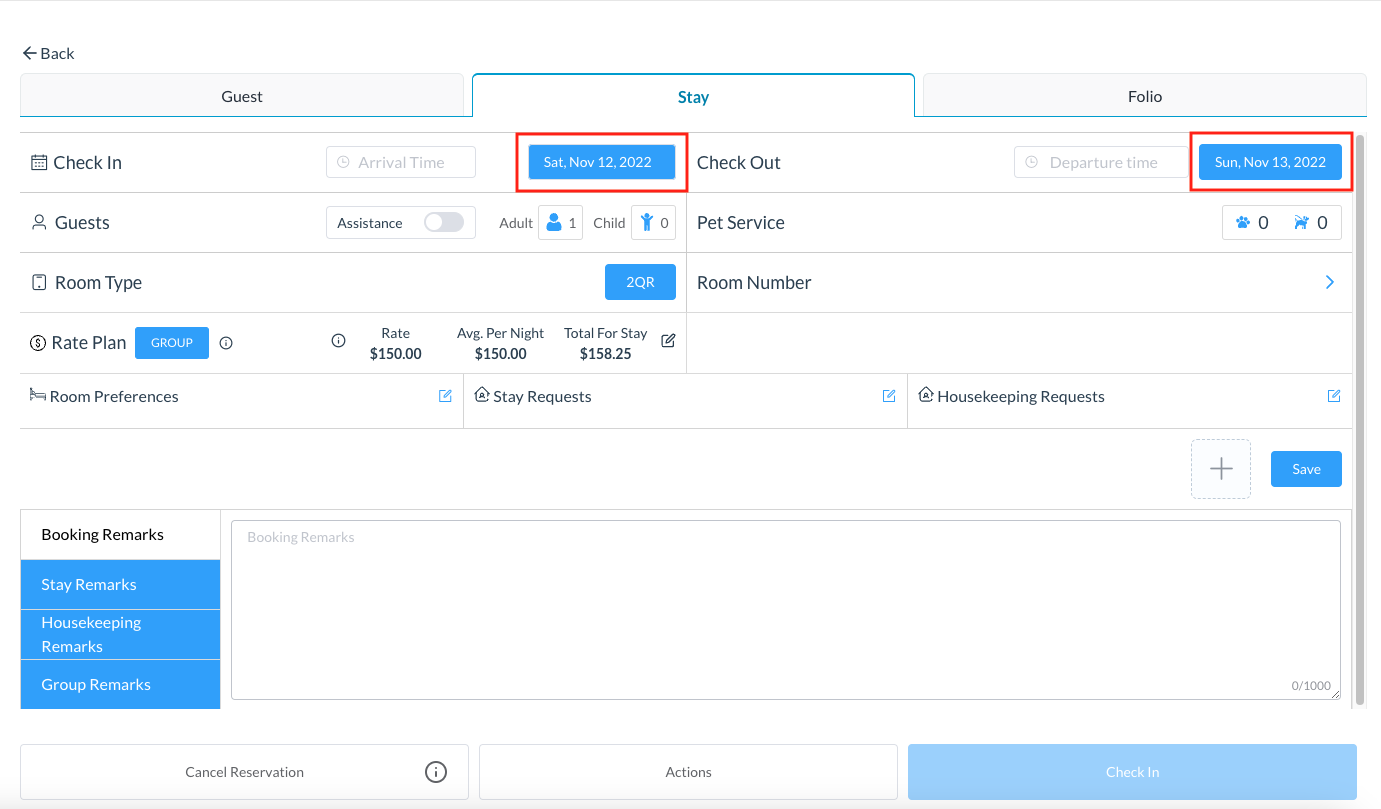Expand the Room Number chevron
Screen dimensions: 1381x809
[1329, 282]
